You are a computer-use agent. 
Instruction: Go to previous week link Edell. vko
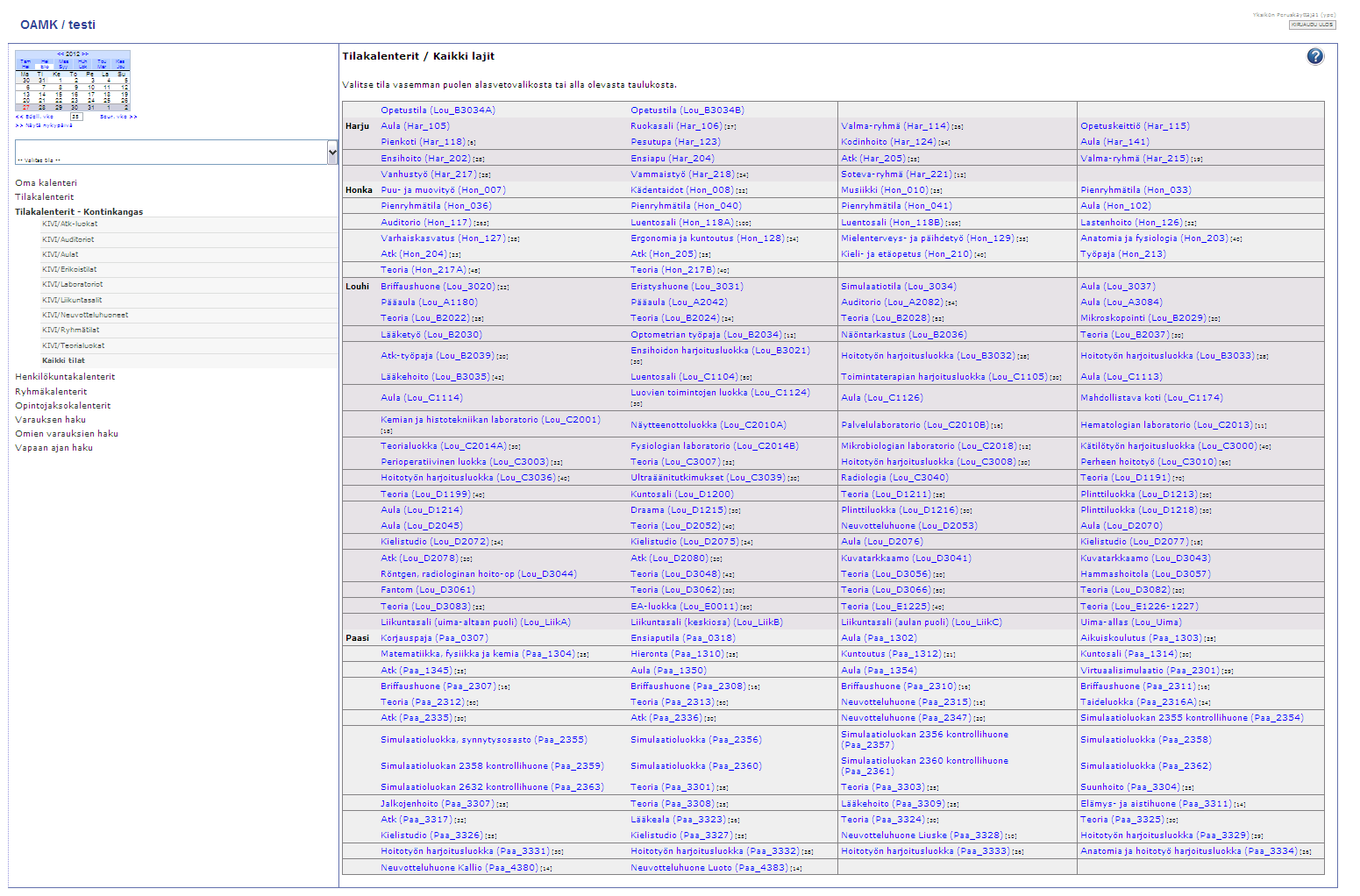(34, 117)
